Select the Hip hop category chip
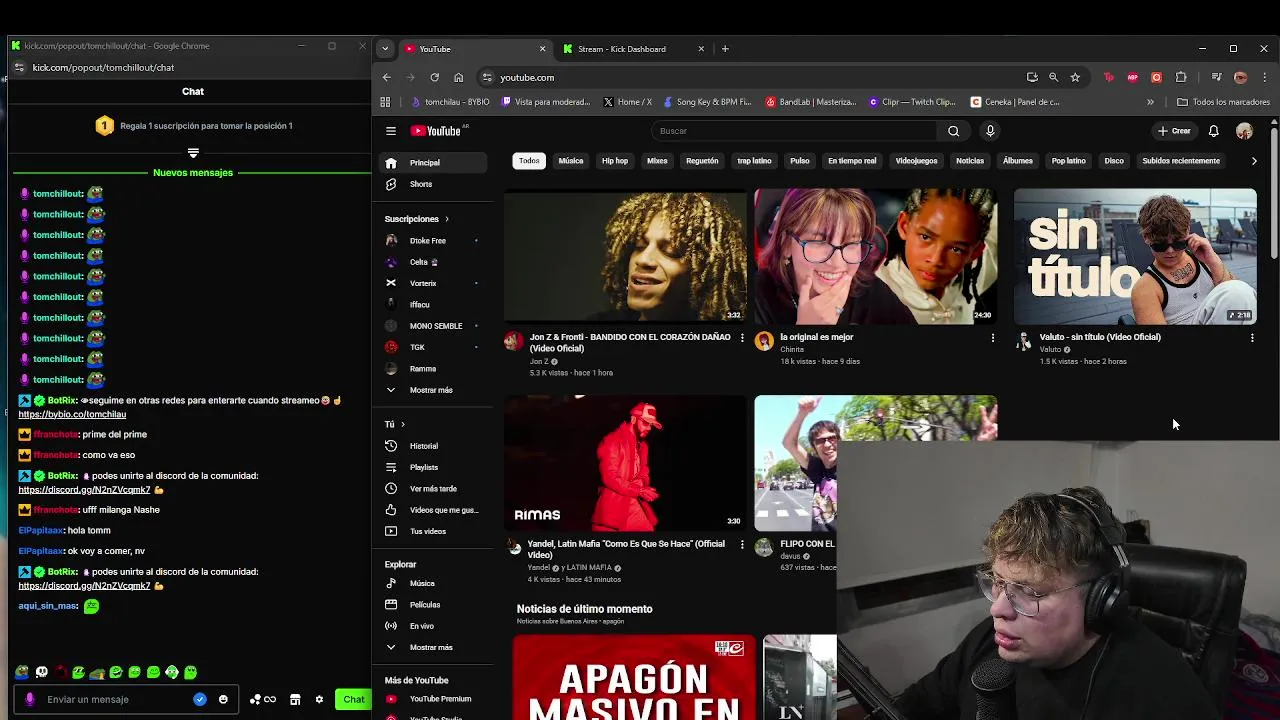This screenshot has height=720, width=1280. [x=615, y=161]
